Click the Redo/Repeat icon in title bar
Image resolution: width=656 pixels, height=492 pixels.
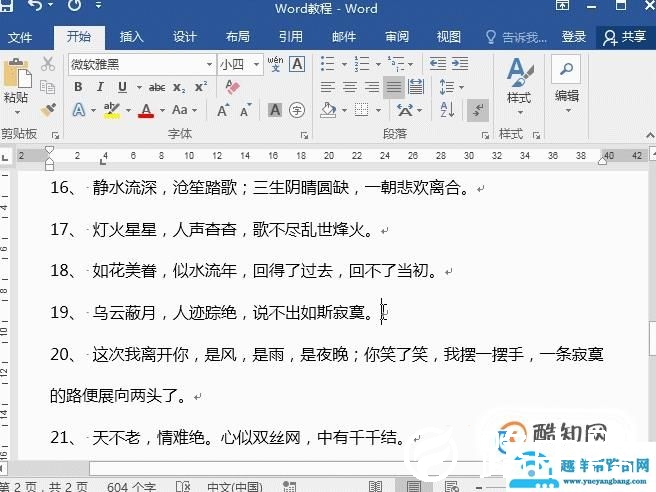74,5
